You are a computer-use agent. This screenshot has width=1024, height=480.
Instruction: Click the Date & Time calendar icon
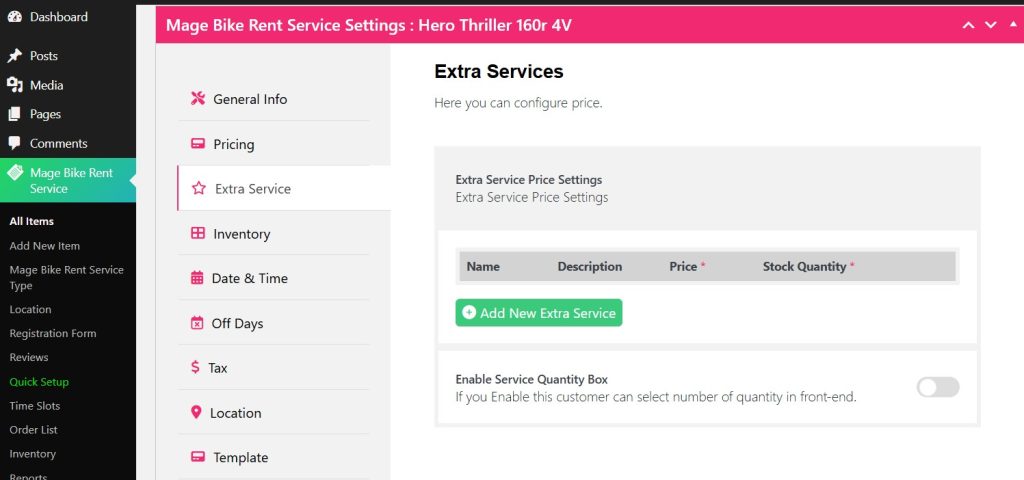pyautogui.click(x=196, y=278)
